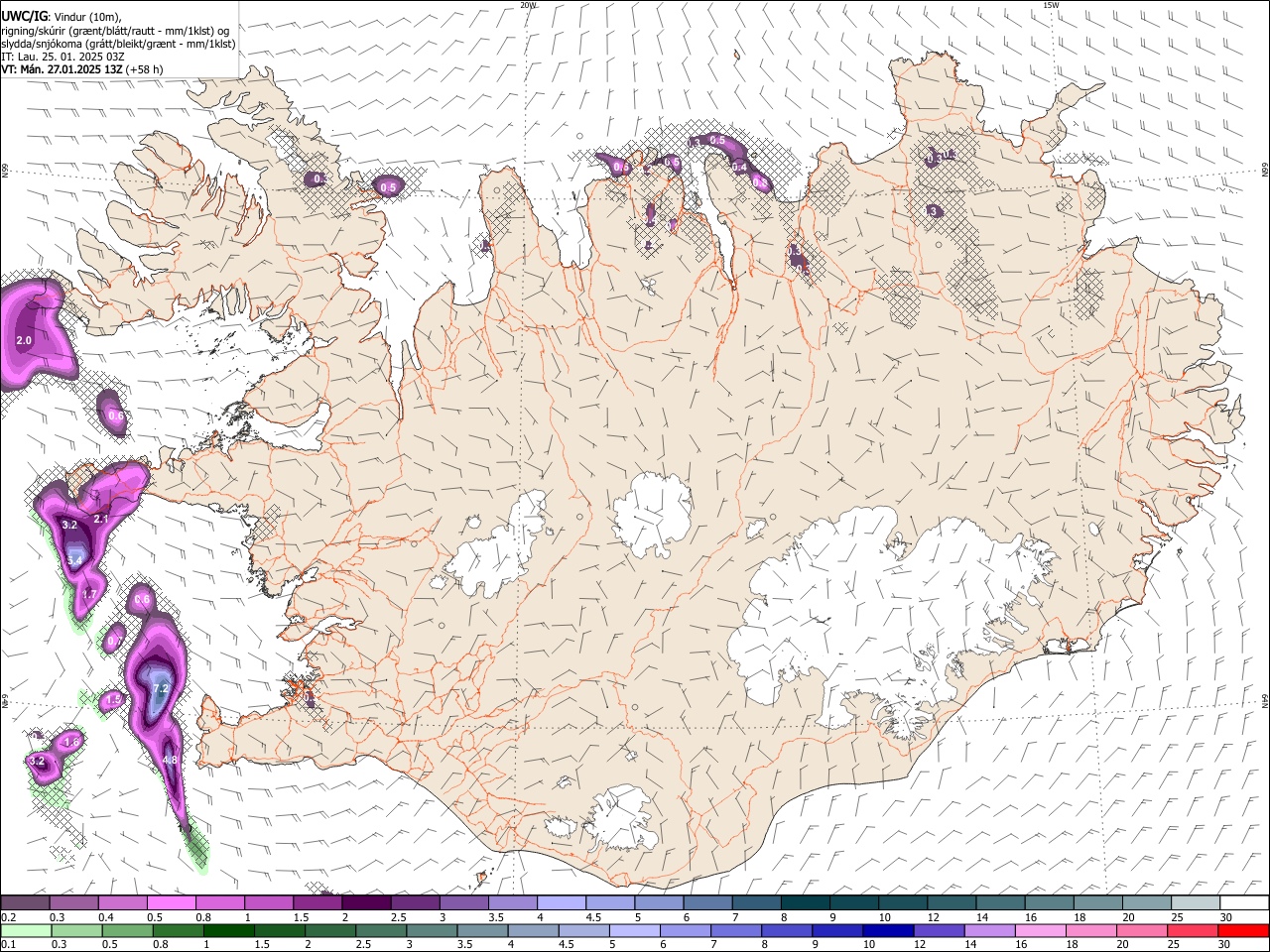Click the 1.6 precipitation value label
This screenshot has height=952, width=1270.
(x=70, y=743)
